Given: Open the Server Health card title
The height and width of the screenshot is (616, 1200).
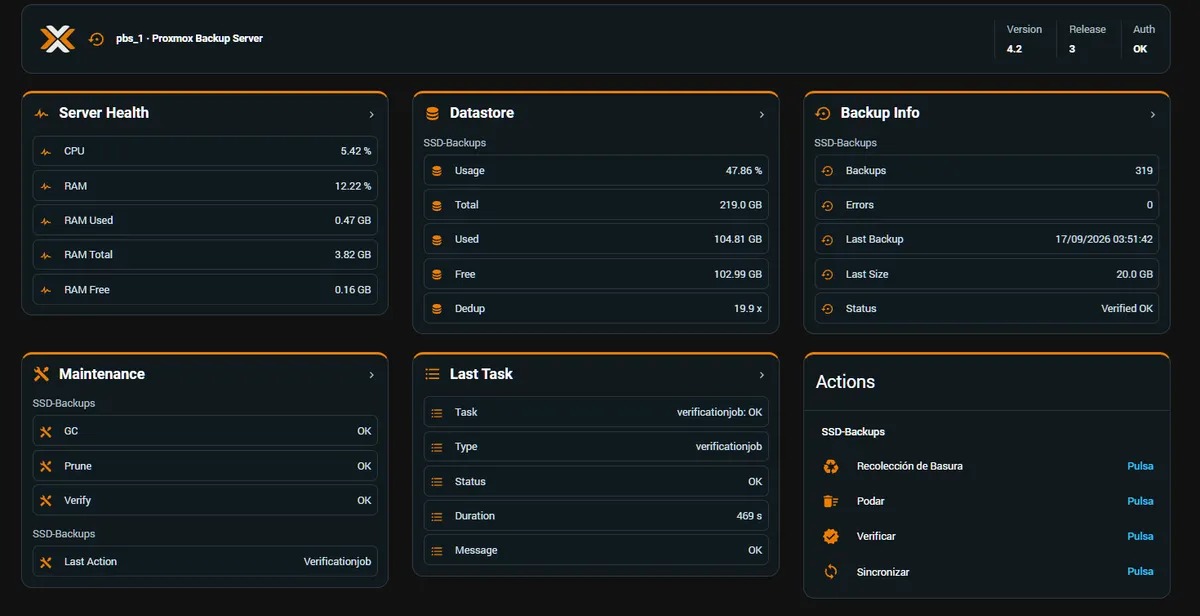Looking at the screenshot, I should click(104, 113).
